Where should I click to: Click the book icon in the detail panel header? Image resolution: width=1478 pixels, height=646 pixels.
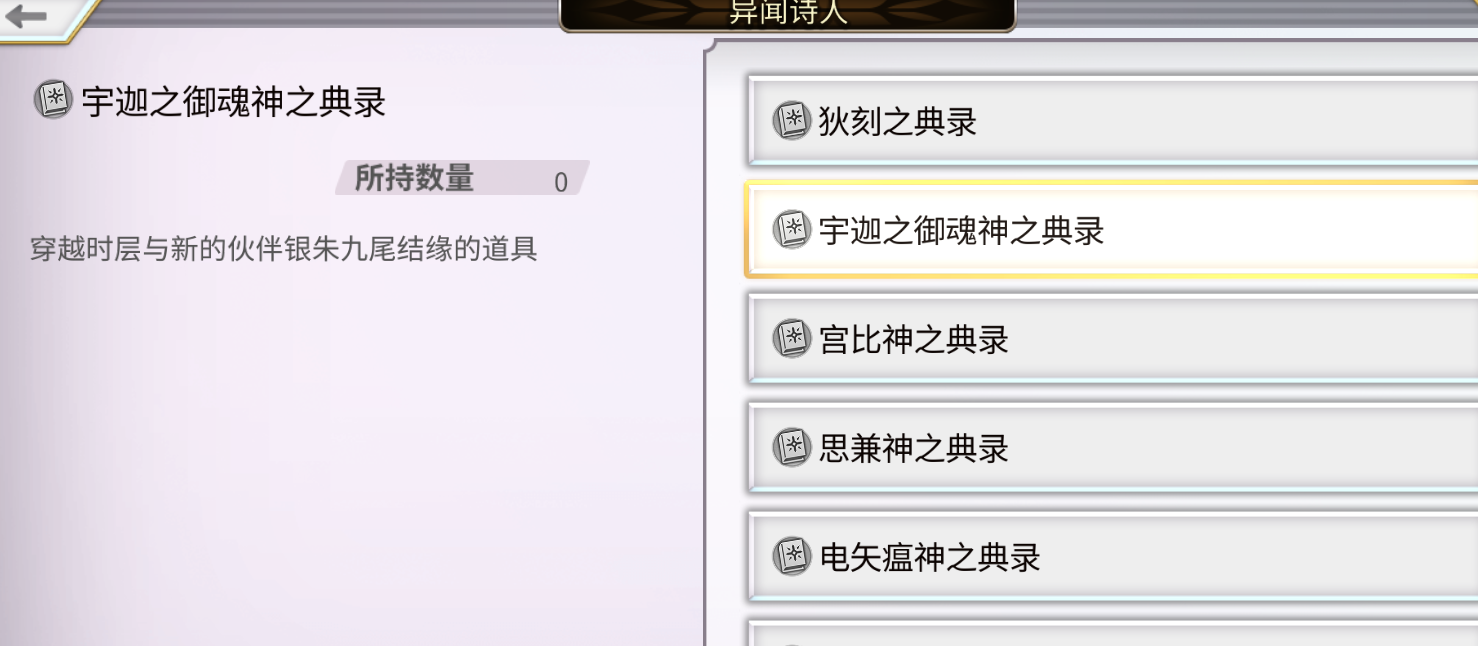click(53, 100)
